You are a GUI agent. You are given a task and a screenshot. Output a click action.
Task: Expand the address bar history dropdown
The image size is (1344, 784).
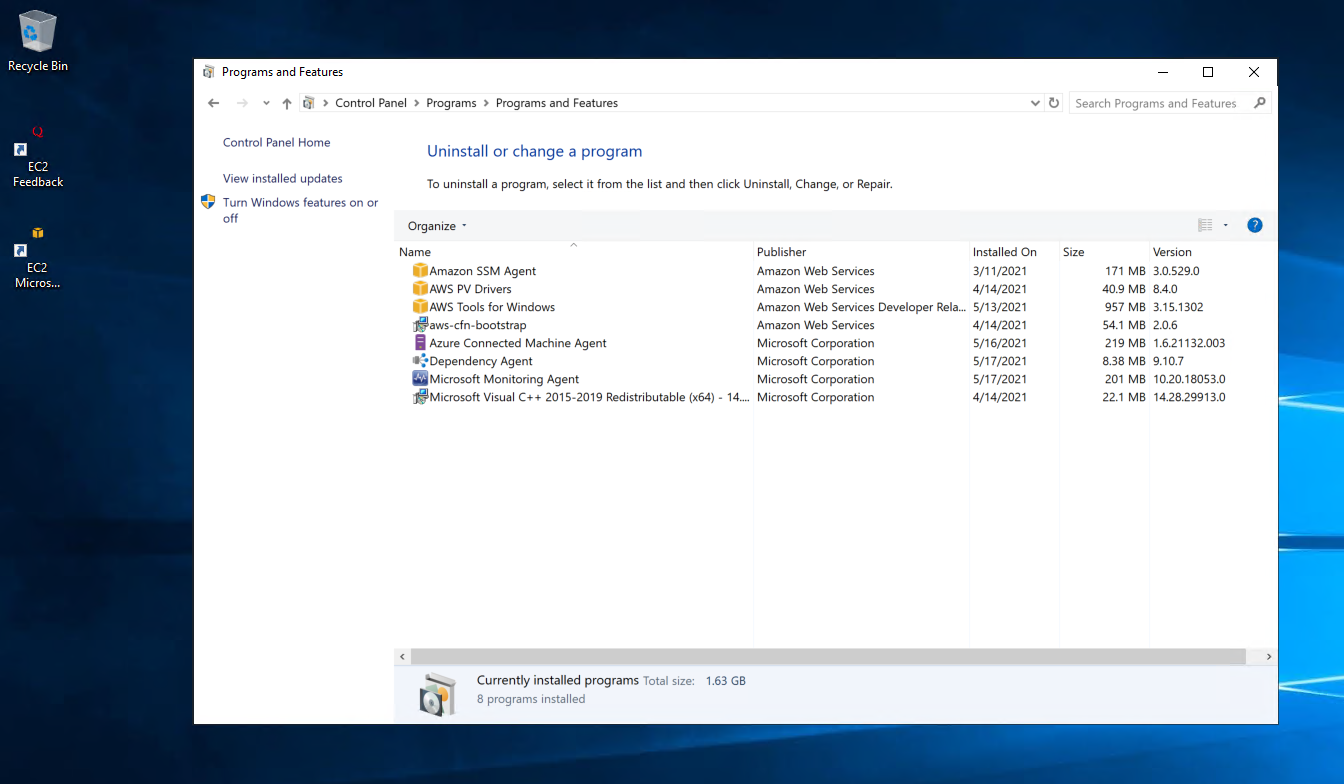tap(1034, 103)
